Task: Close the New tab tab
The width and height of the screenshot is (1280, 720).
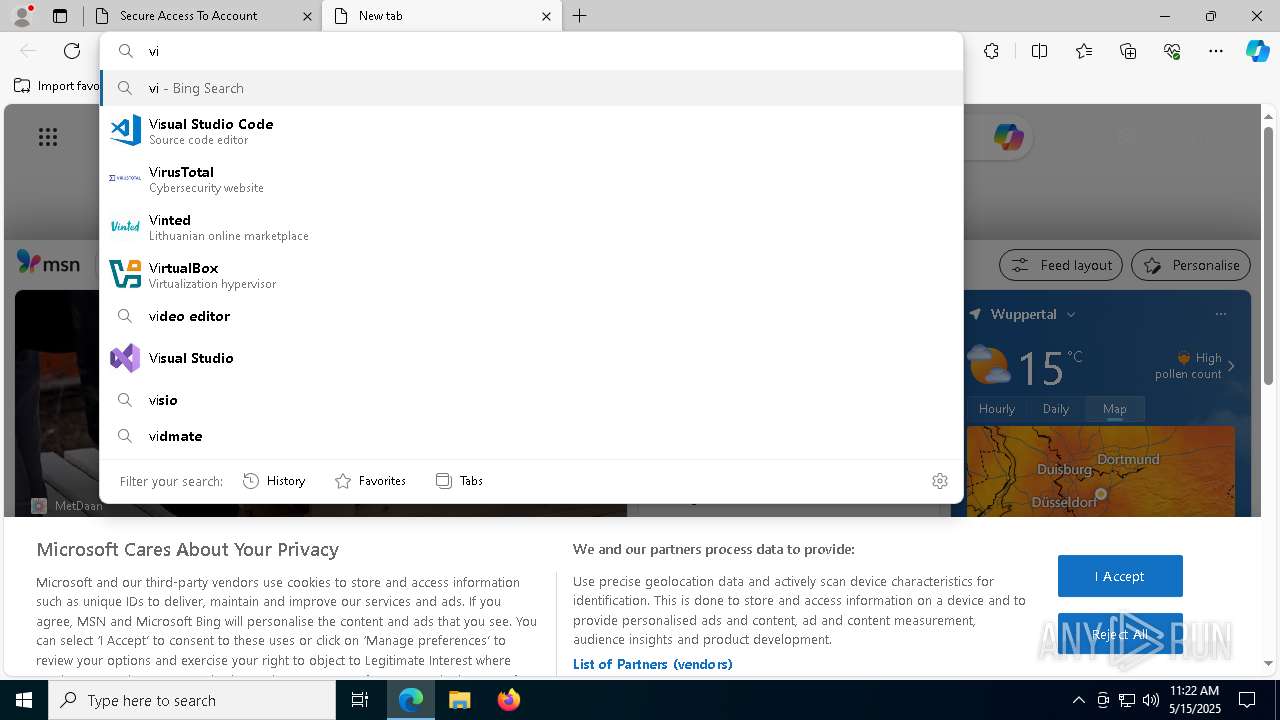Action: point(546,16)
